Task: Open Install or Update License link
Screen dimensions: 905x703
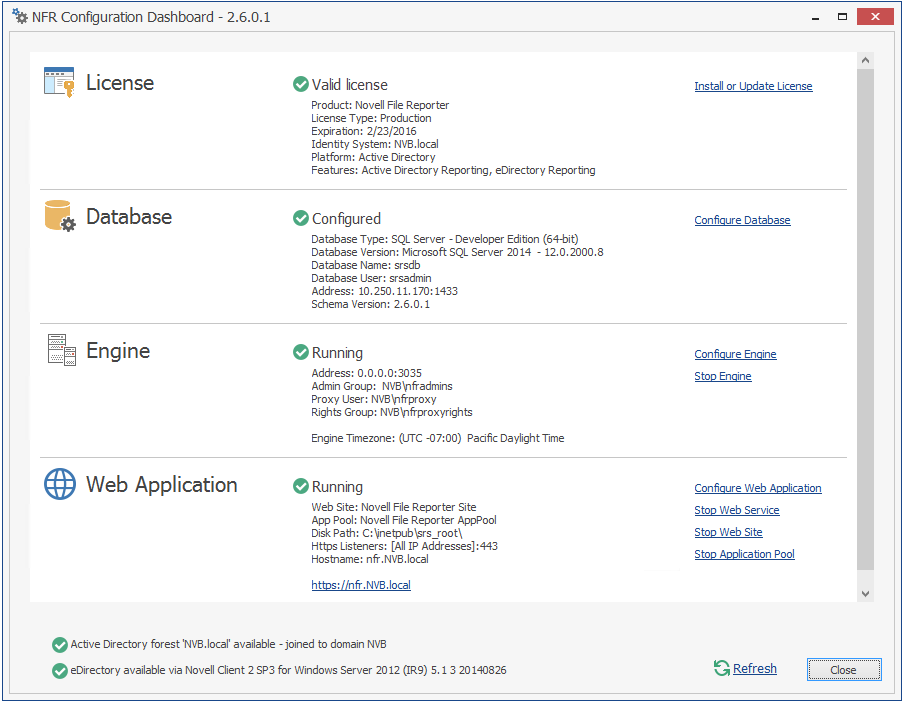Action: click(753, 86)
